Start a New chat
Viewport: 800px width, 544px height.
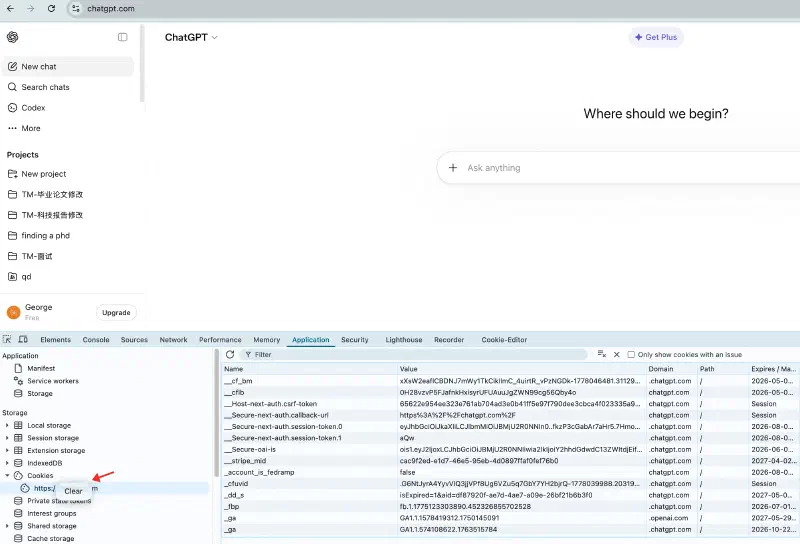(x=68, y=66)
